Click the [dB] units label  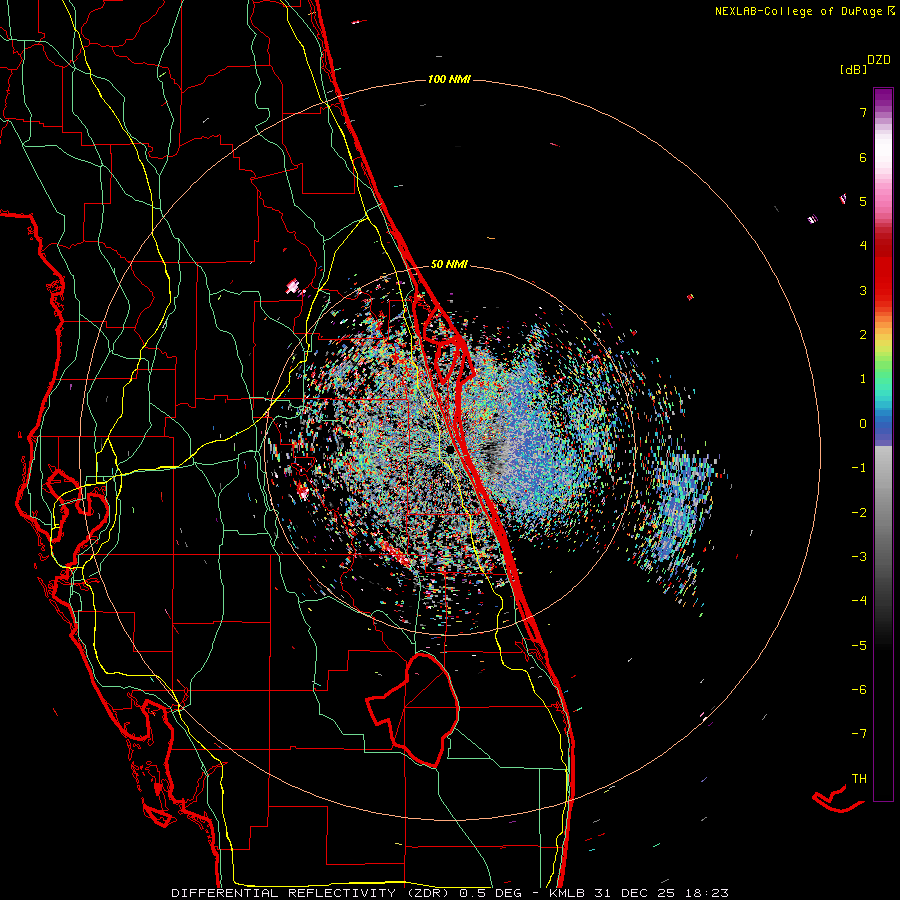click(853, 69)
